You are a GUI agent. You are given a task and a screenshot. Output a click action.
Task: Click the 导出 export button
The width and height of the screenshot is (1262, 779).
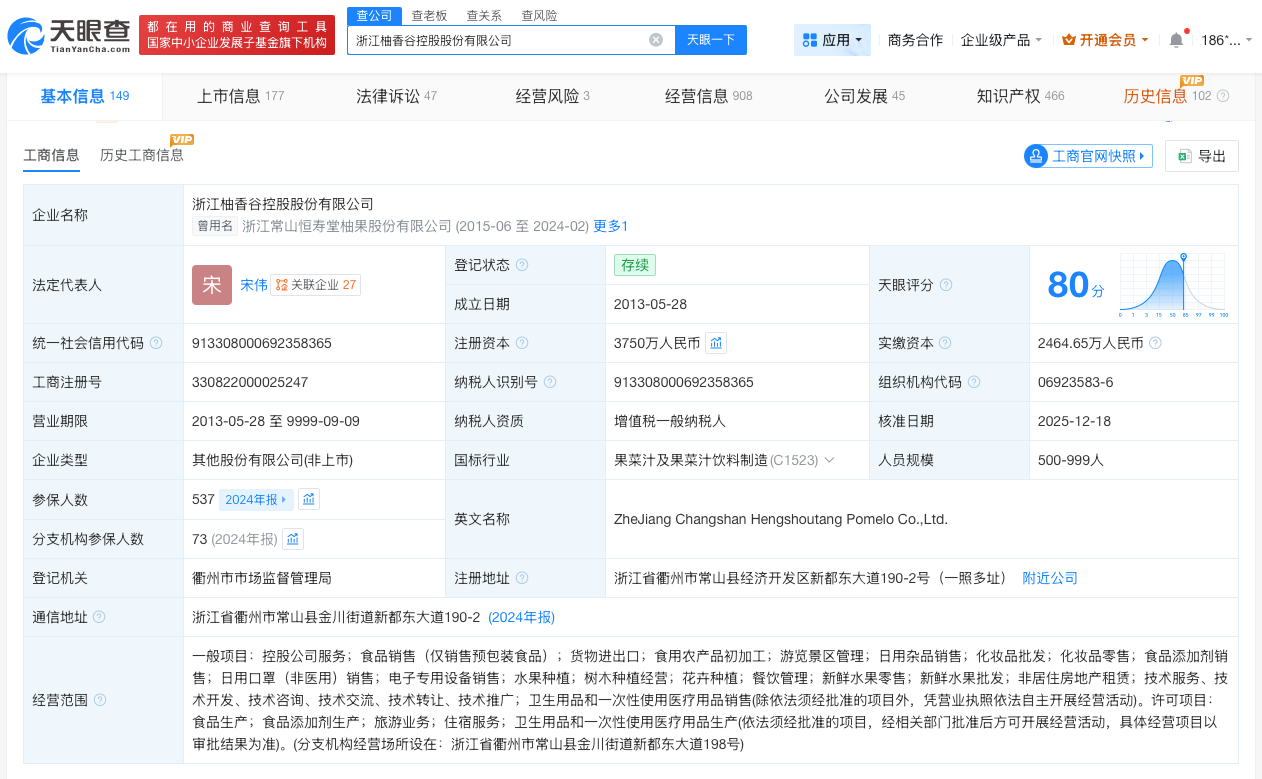pos(1202,156)
